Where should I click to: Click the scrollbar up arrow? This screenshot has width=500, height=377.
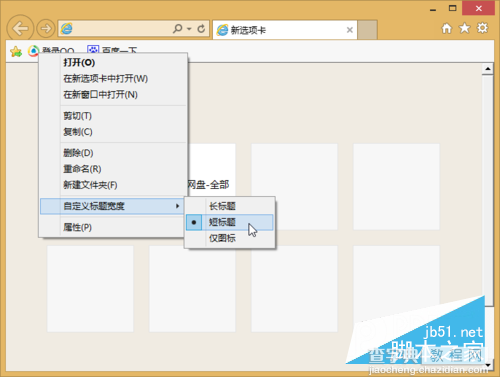pyautogui.click(x=488, y=69)
